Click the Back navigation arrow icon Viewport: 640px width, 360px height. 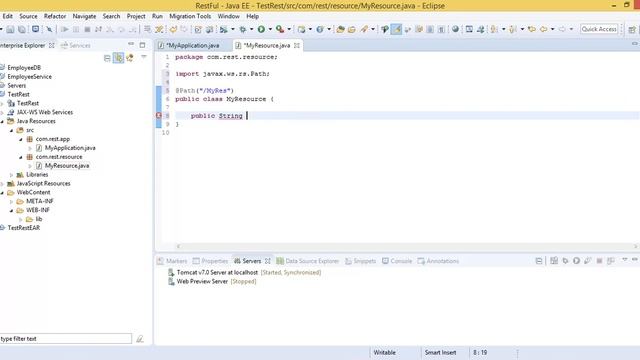[x=543, y=29]
